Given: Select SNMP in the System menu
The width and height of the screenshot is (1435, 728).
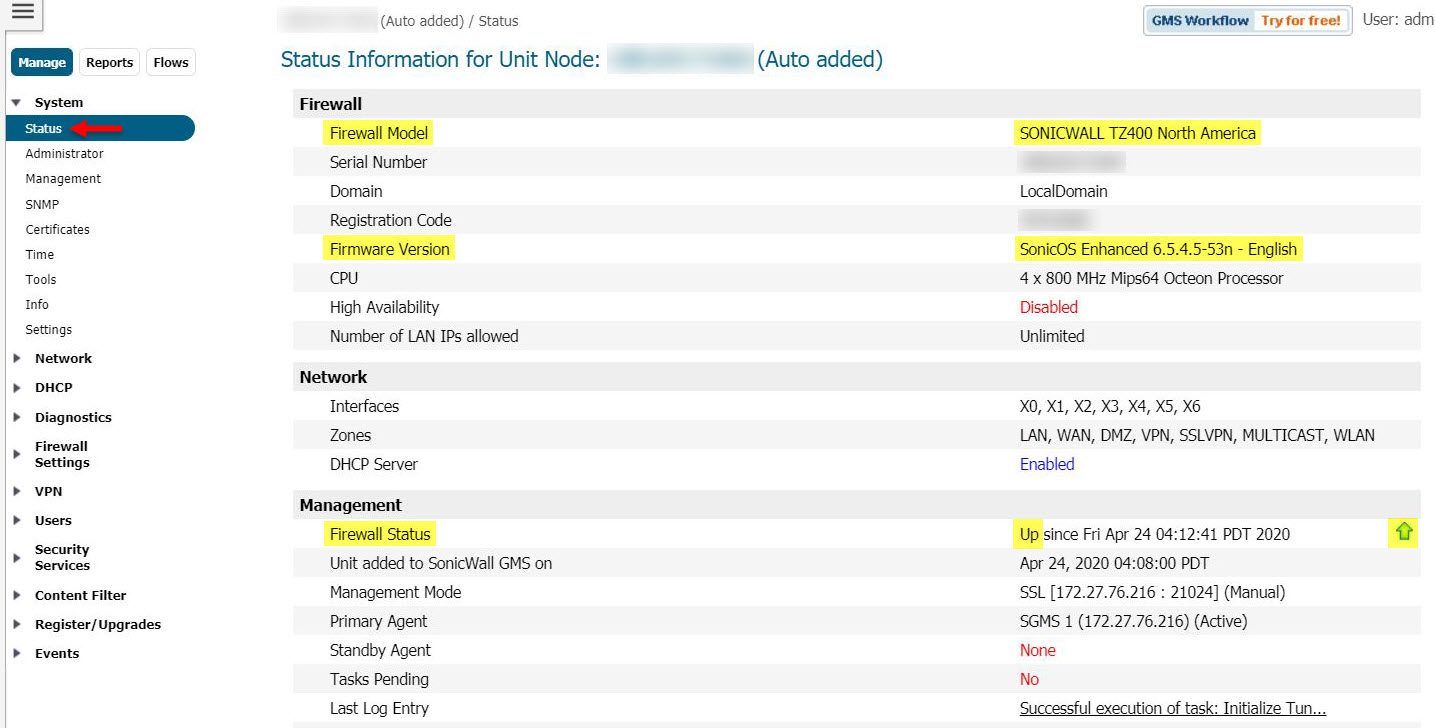Looking at the screenshot, I should (42, 204).
